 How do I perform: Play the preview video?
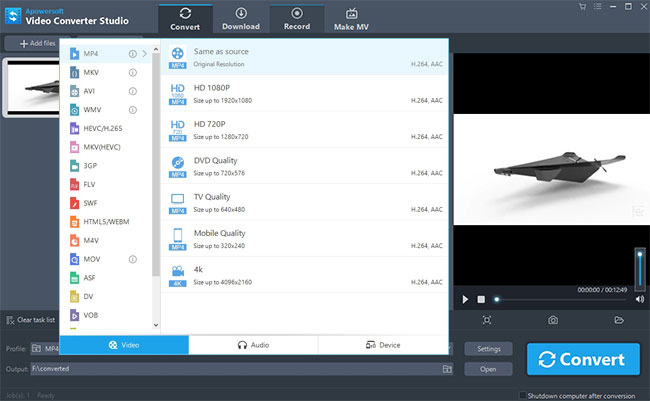pos(465,299)
